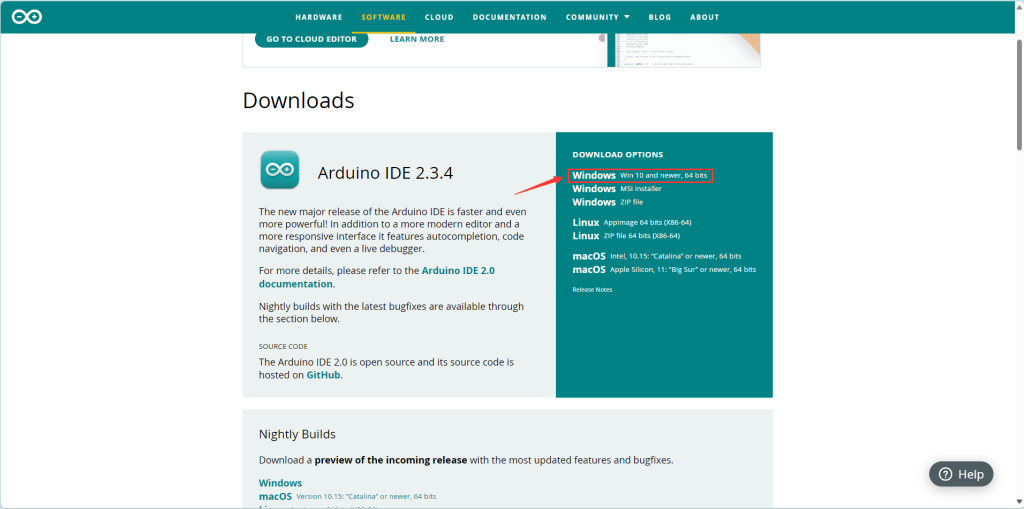Download Linux ZIP file 64 bits
This screenshot has height=509, width=1024.
[x=626, y=235]
